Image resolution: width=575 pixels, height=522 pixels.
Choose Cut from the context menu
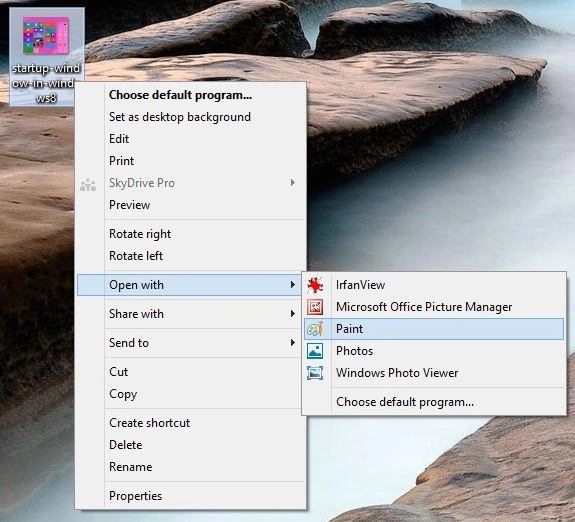pos(190,372)
